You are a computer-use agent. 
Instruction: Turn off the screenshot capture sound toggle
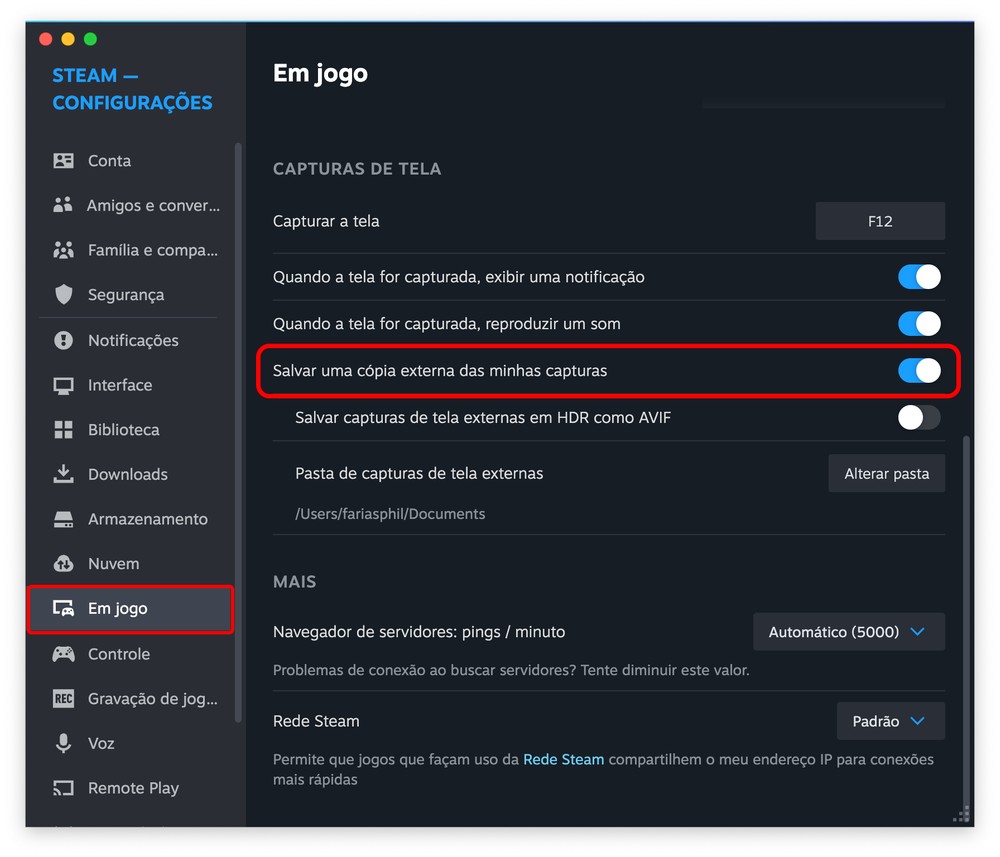pos(919,324)
